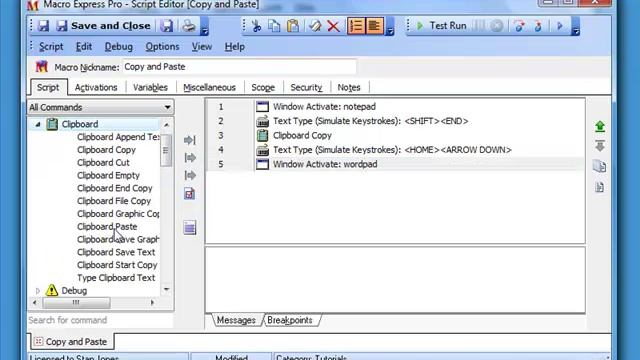
Task: Select Clipboard Empty command
Action: (108, 176)
